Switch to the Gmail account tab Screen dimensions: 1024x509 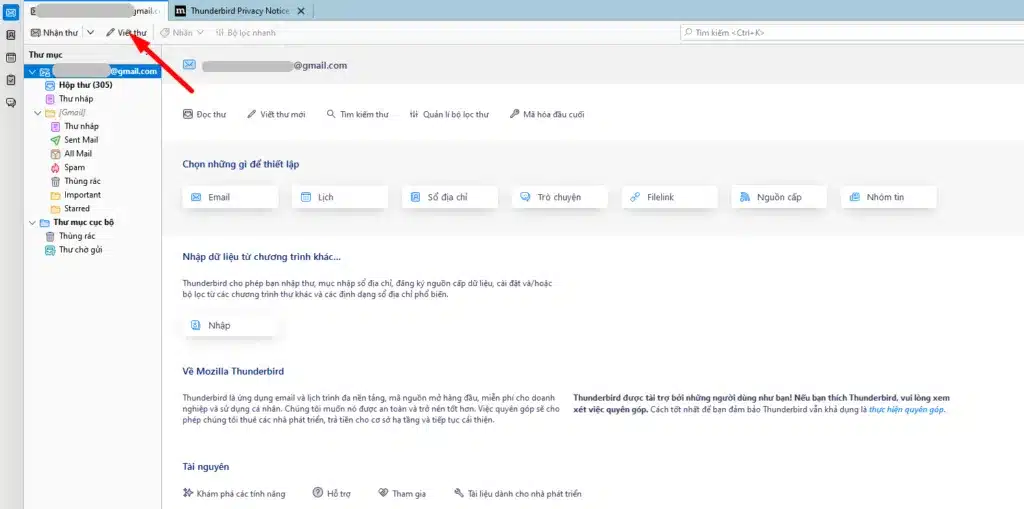(x=95, y=11)
